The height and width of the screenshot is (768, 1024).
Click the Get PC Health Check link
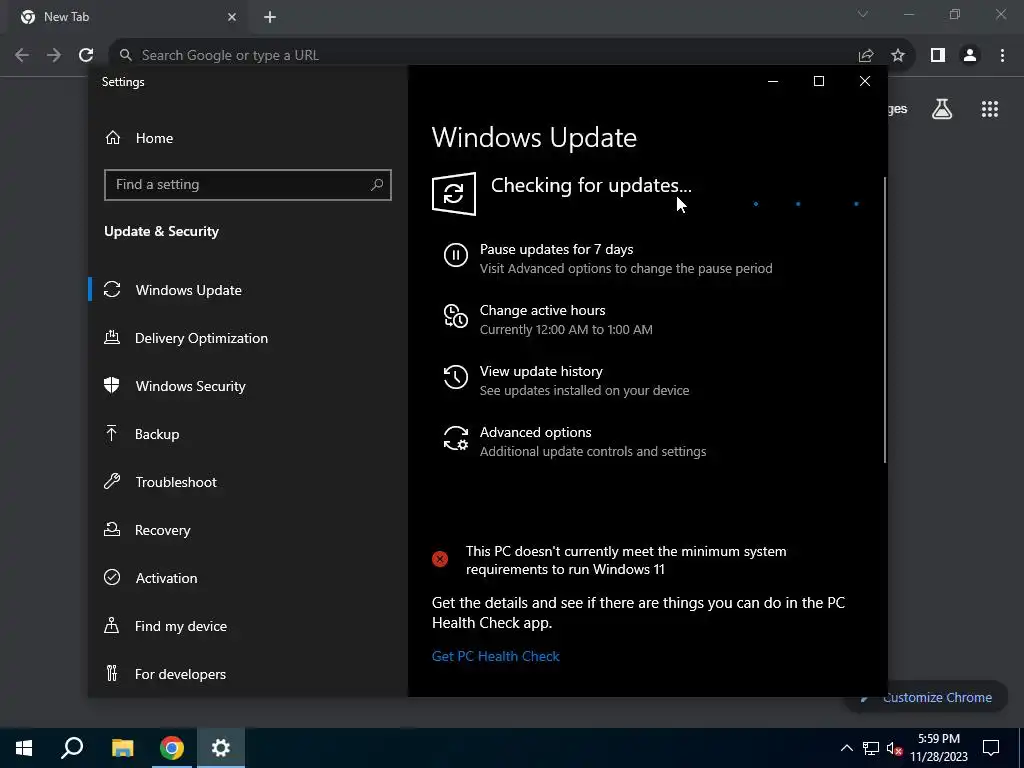click(x=496, y=656)
